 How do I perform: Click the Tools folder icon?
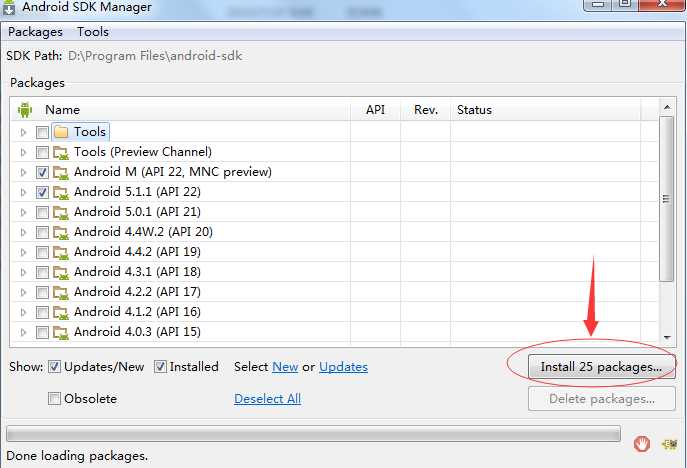[x=61, y=132]
